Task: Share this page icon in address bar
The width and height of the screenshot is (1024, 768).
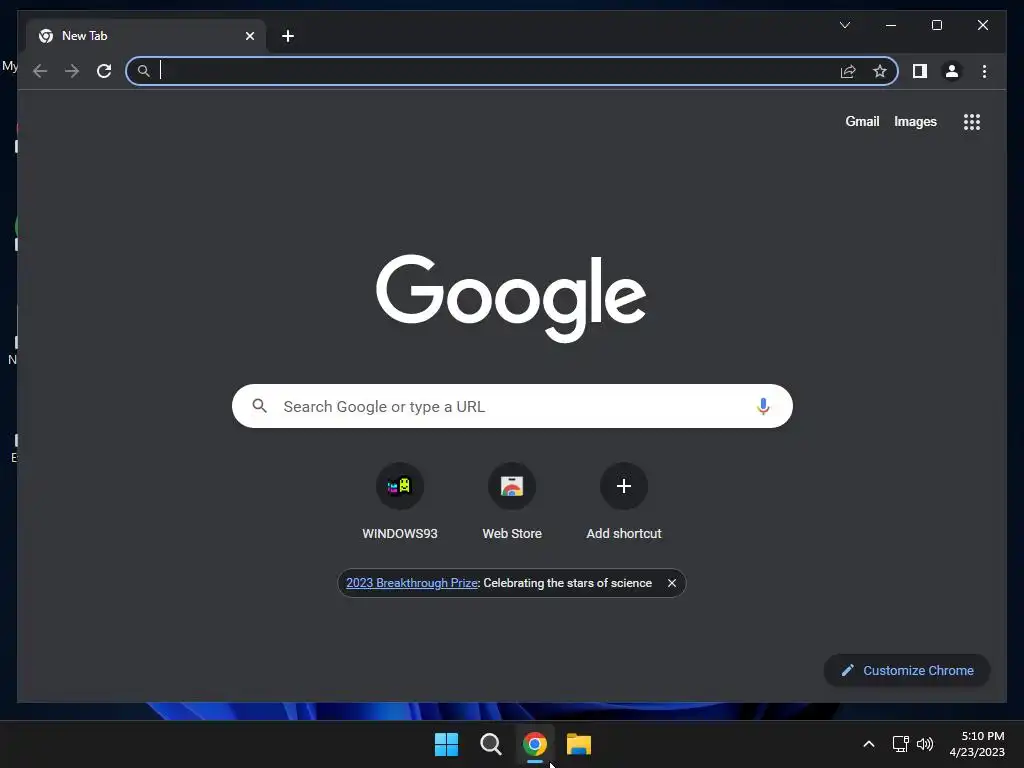Action: click(848, 71)
